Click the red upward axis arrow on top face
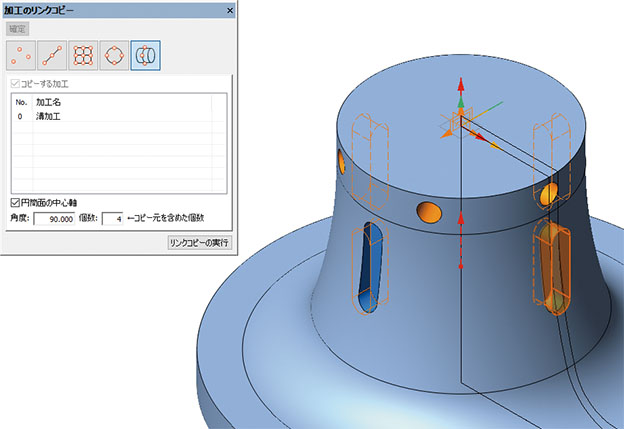Image resolution: width=624 pixels, height=429 pixels. click(x=461, y=85)
